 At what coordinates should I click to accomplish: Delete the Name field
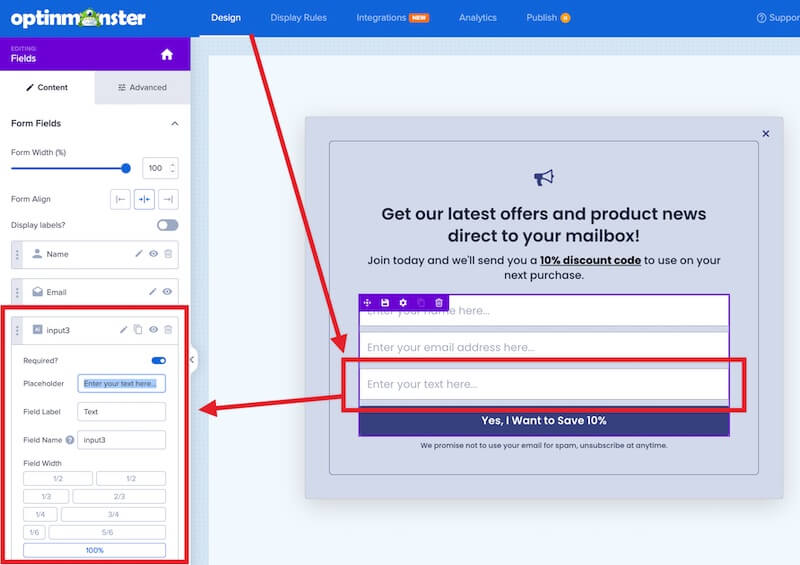tap(168, 254)
